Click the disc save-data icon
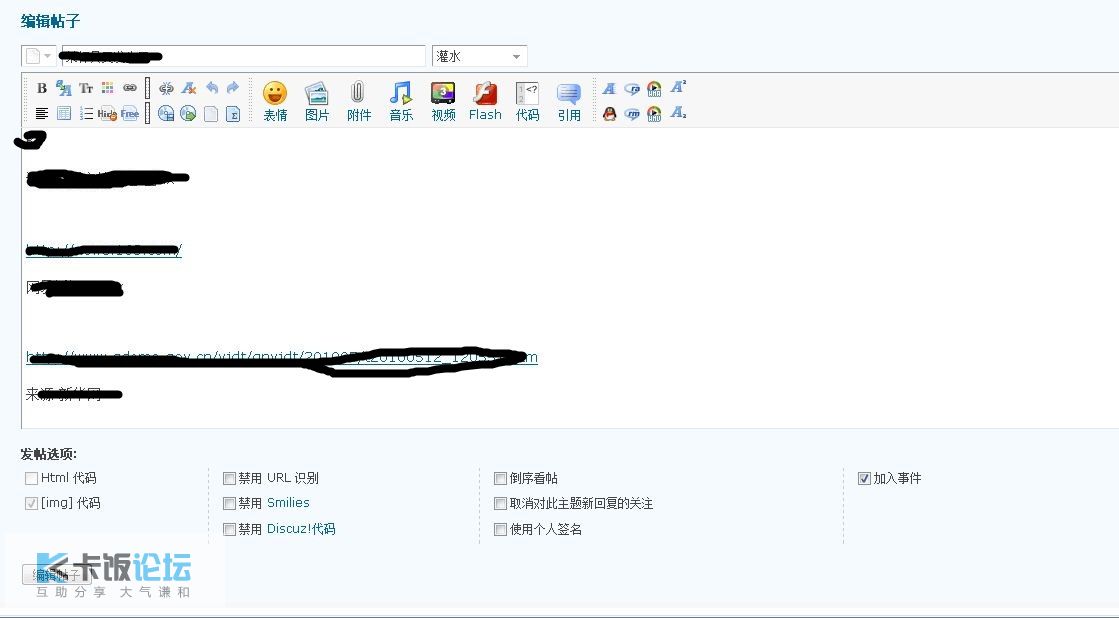The width and height of the screenshot is (1119, 618). click(166, 113)
